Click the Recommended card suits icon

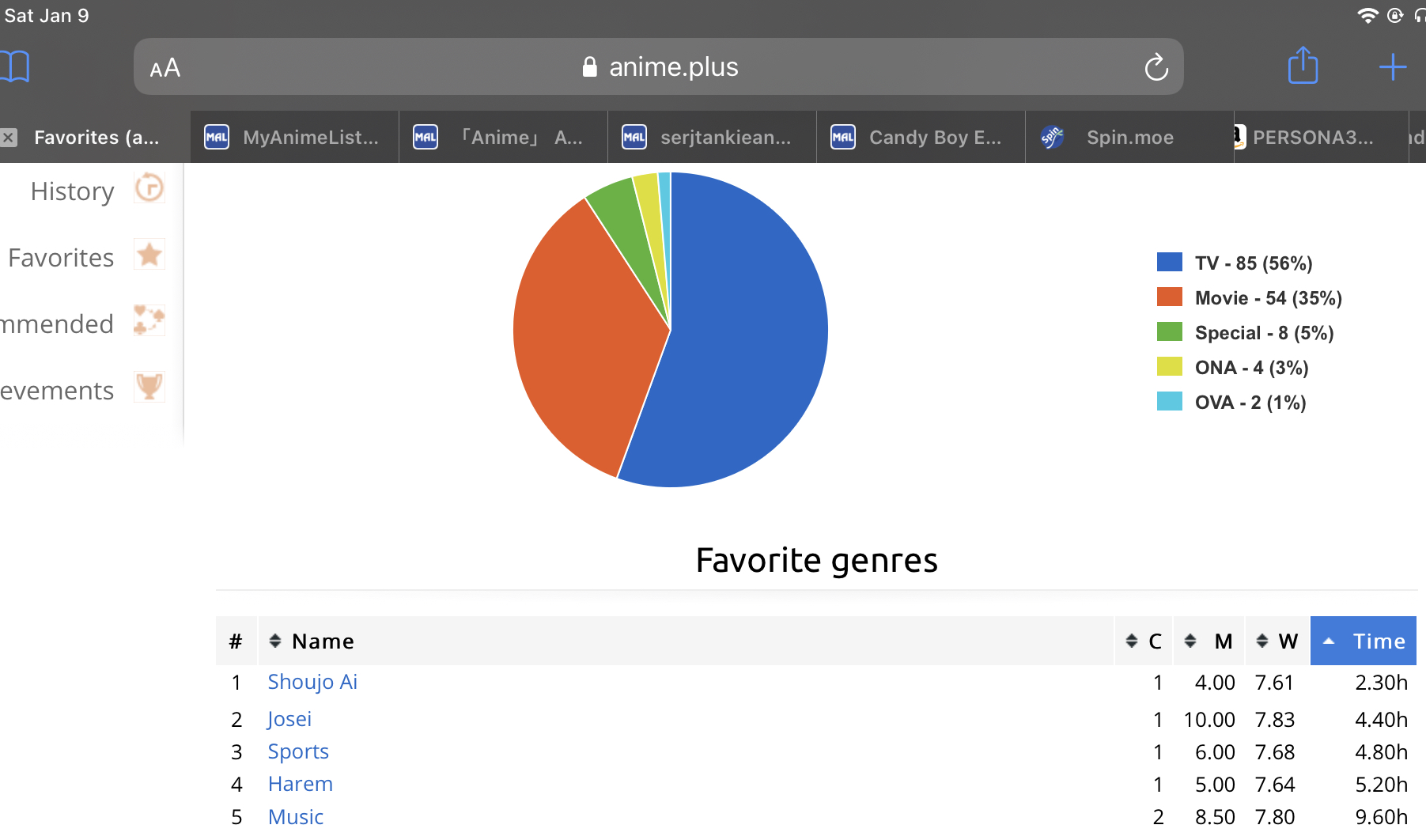tap(149, 320)
